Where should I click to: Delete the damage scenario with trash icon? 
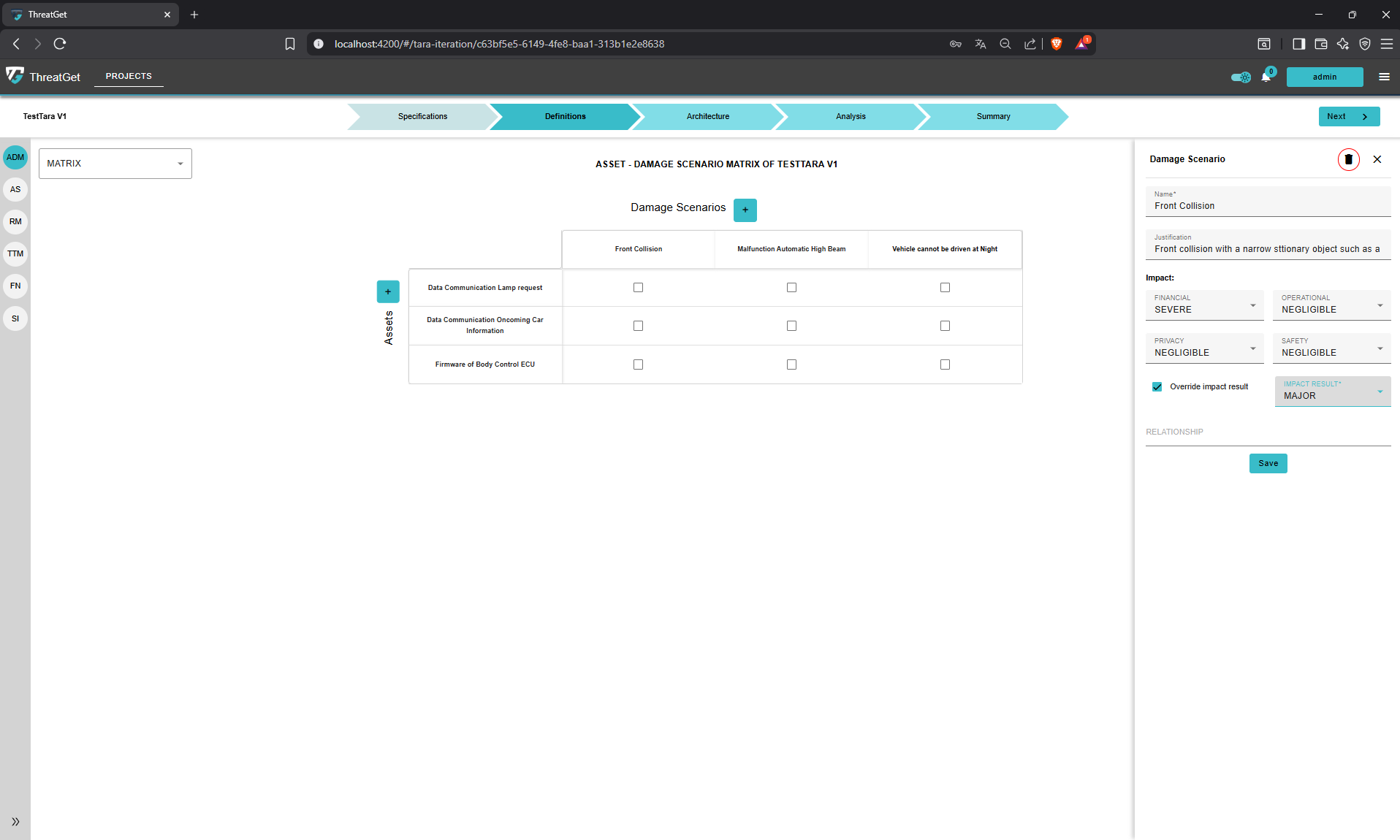(1348, 159)
